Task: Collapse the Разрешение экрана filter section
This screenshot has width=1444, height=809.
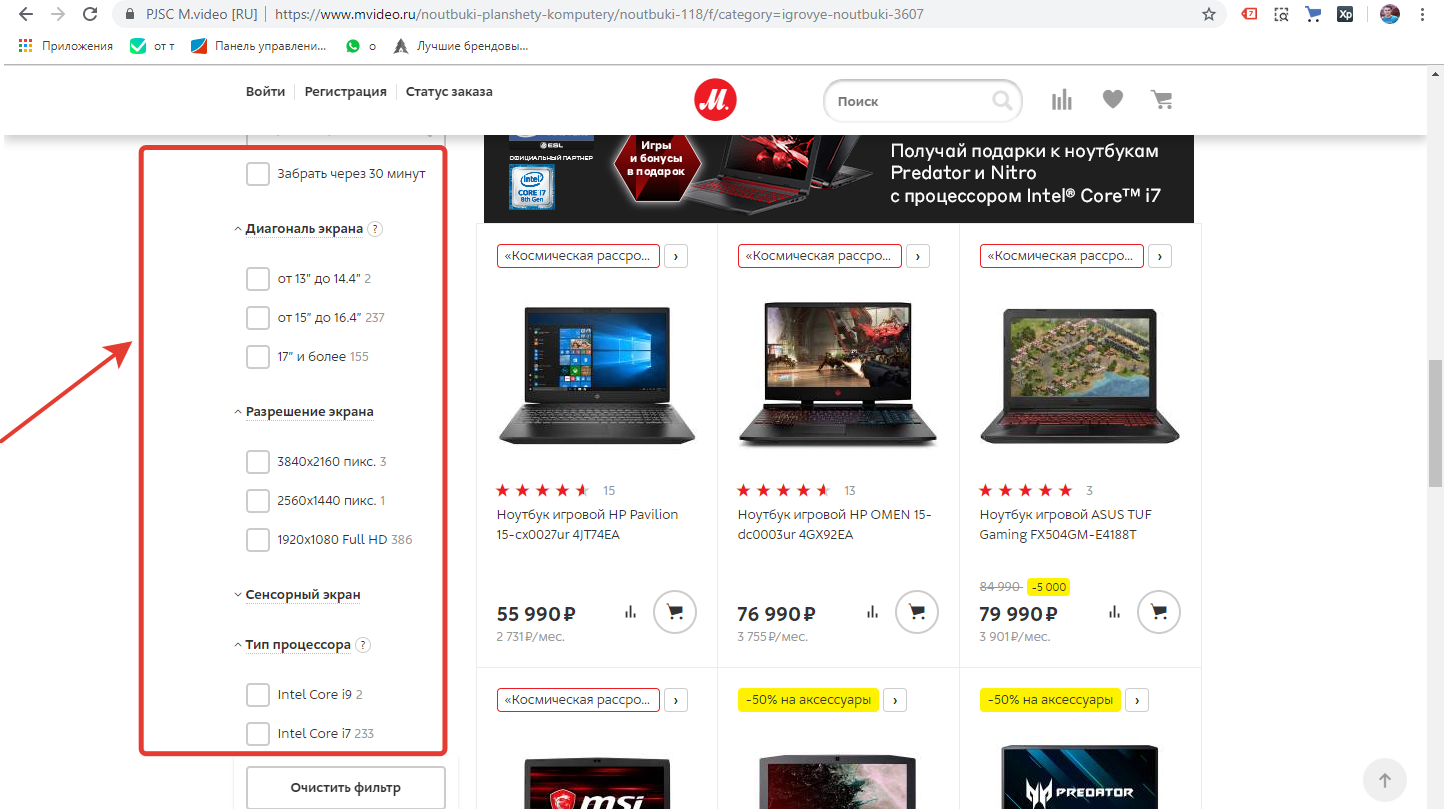Action: 303,412
